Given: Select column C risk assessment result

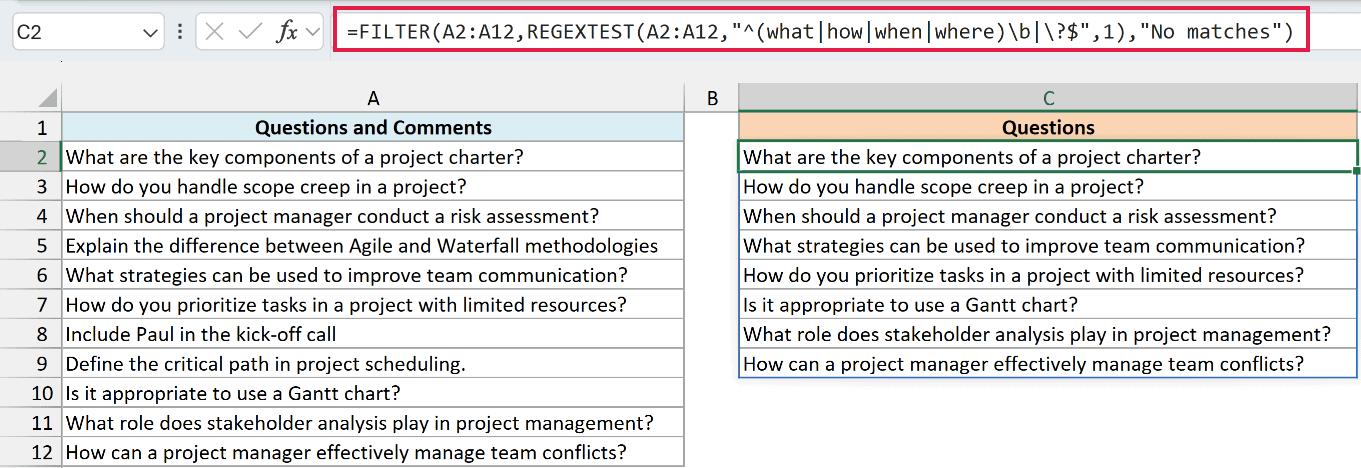Looking at the screenshot, I should coord(1049,216).
